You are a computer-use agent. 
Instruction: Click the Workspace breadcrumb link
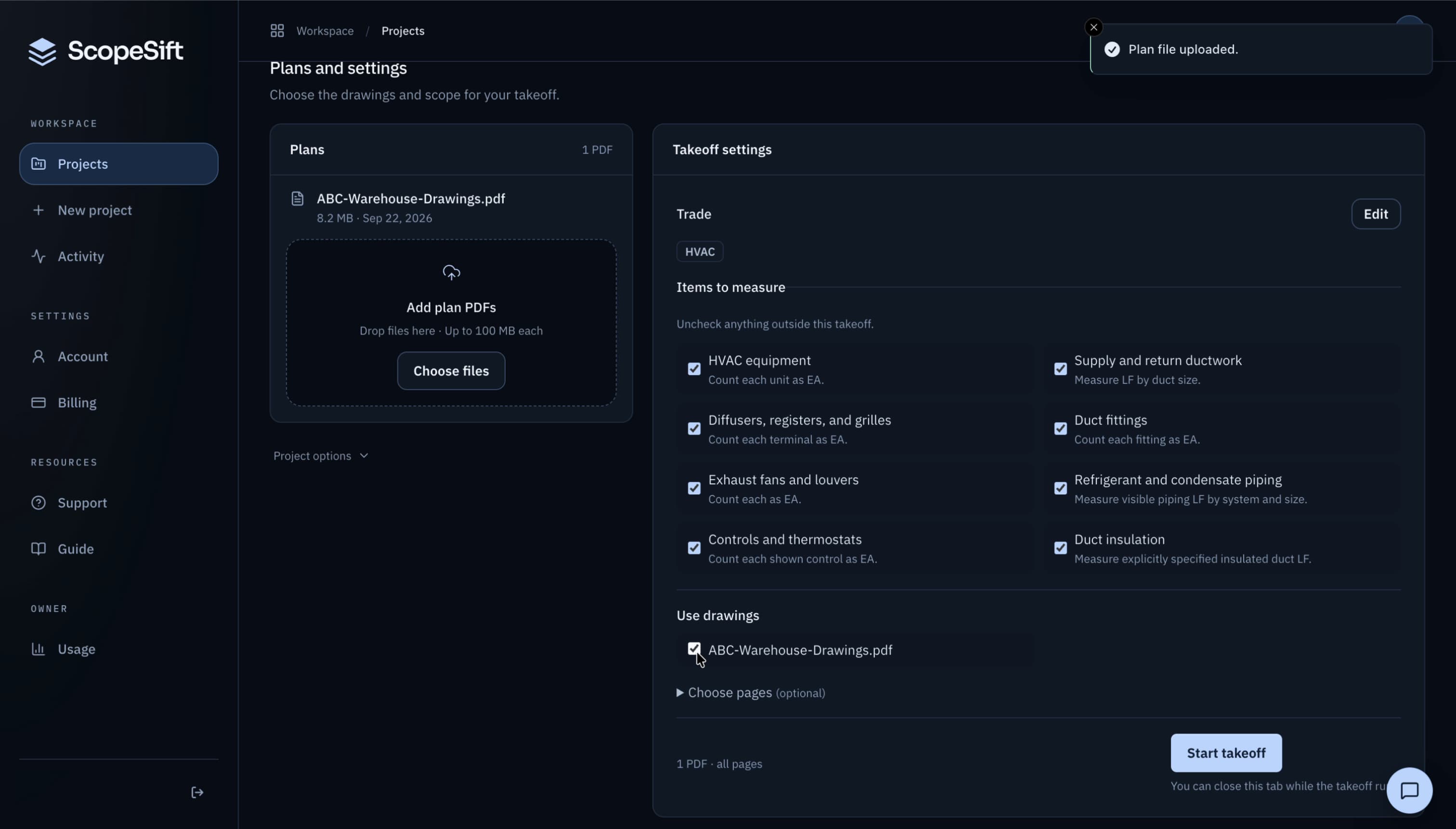click(x=325, y=31)
